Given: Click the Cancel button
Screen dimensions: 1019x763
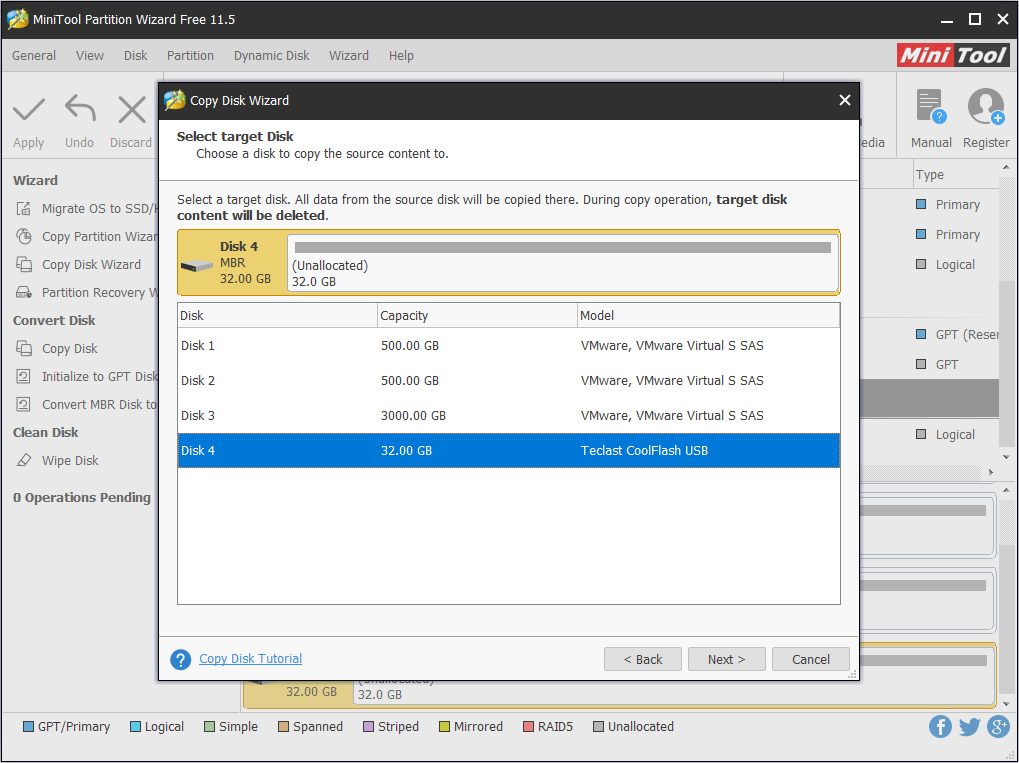Looking at the screenshot, I should [x=810, y=659].
